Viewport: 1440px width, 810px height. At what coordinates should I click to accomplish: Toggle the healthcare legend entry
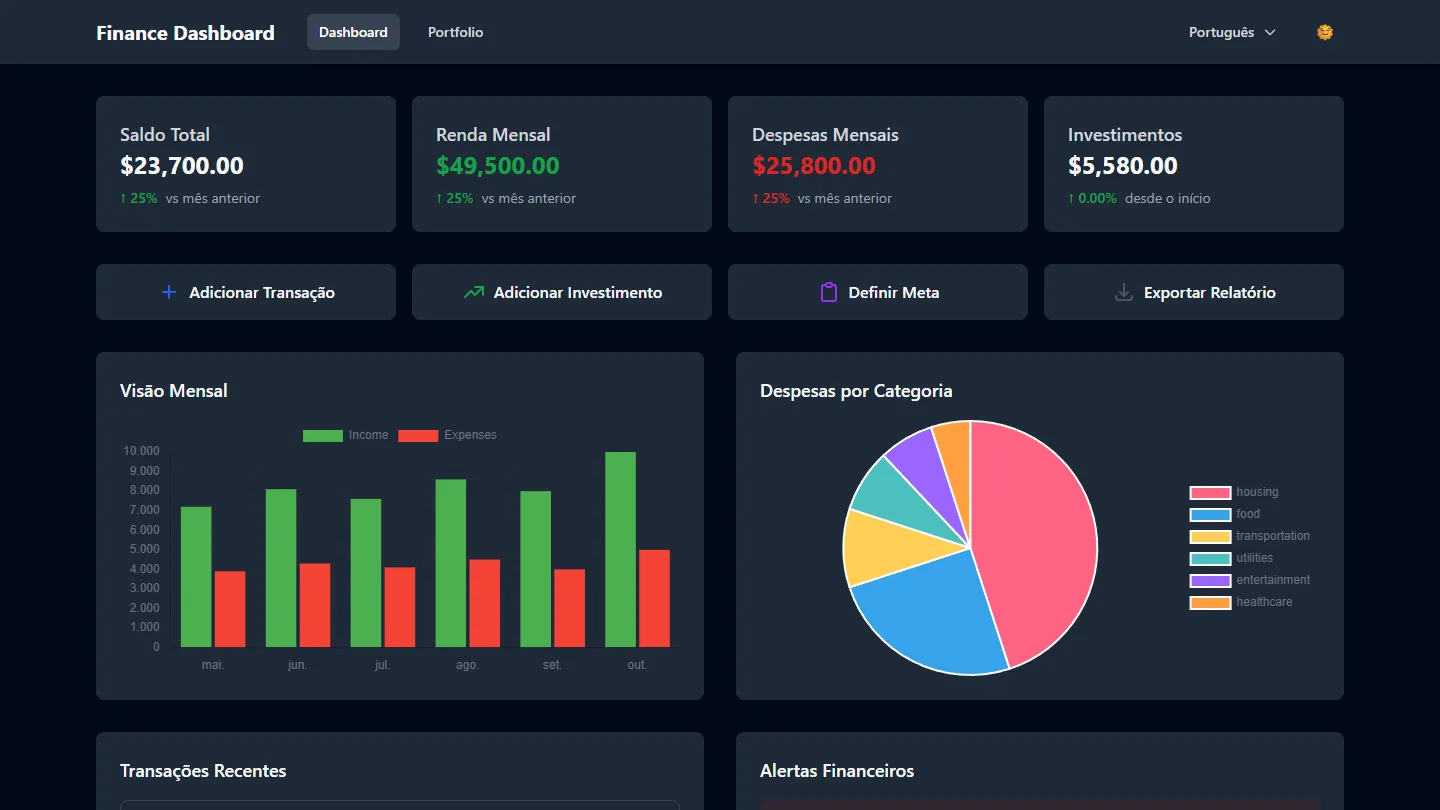1241,602
